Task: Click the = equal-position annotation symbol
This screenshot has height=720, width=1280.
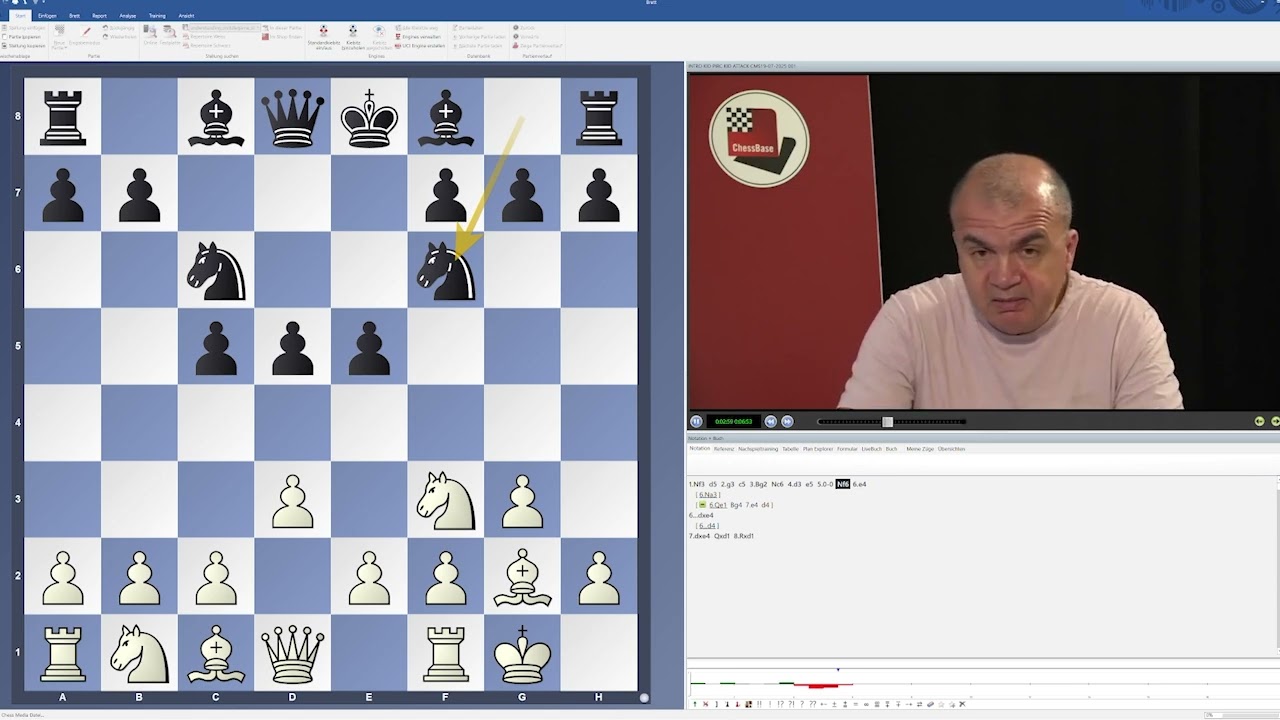Action: 856,704
